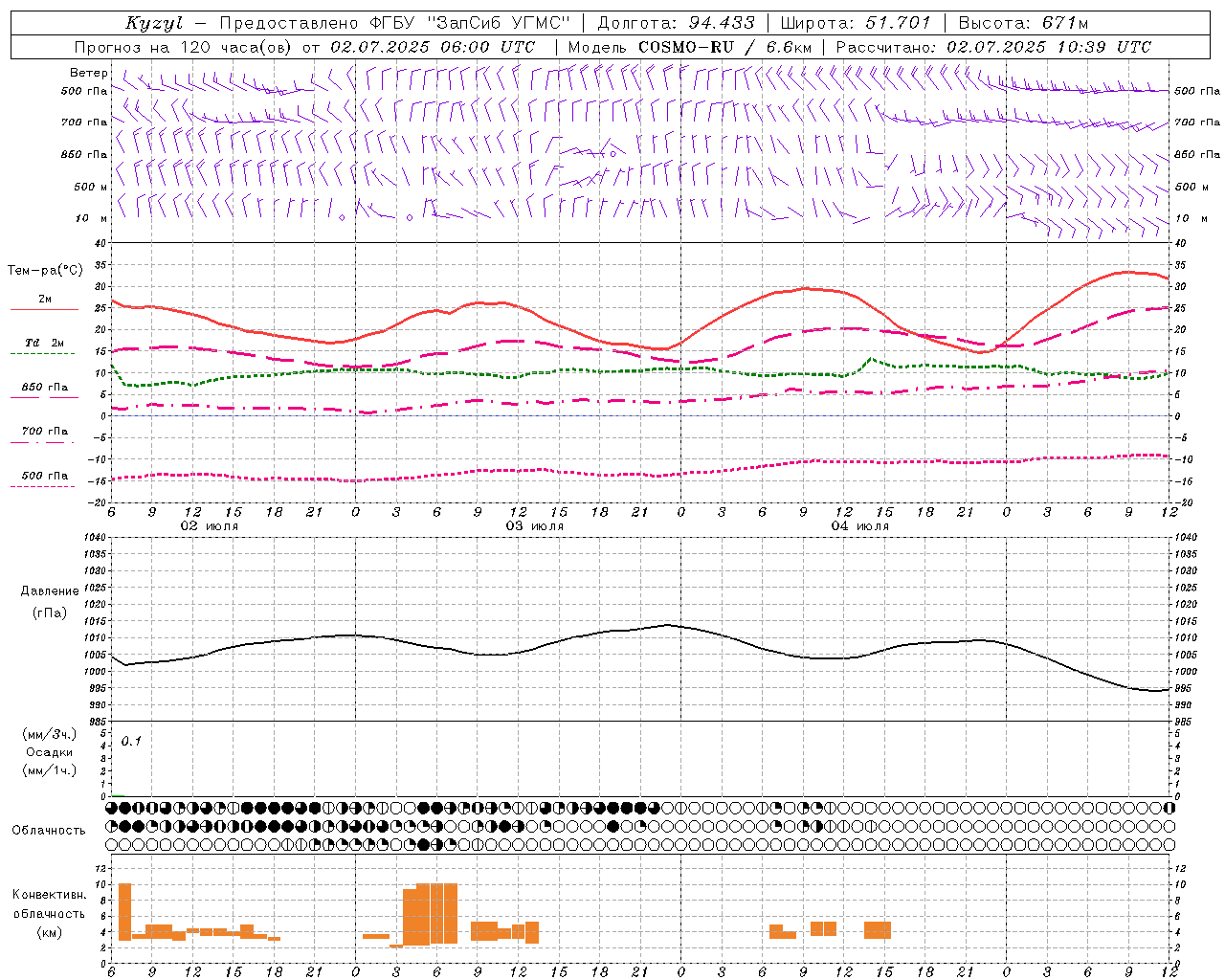Screen dimensions: 1225x980
Task: Click the model name "COSMO-RU / 6.6км"
Action: 724,47
